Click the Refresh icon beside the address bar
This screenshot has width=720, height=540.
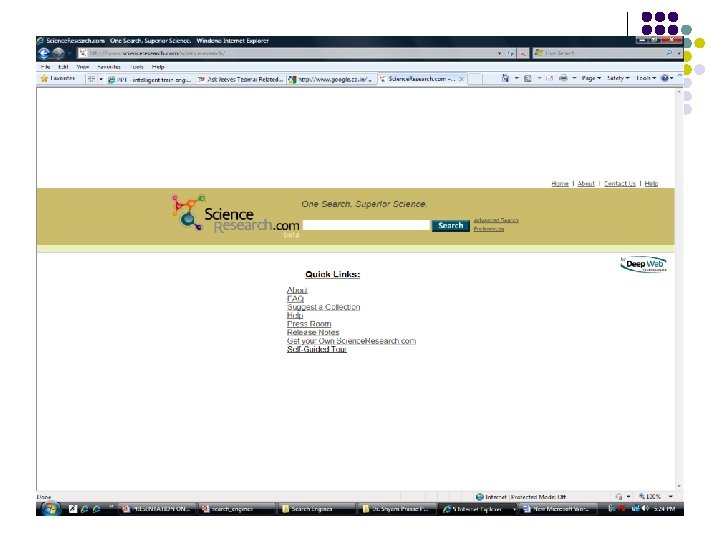point(511,54)
